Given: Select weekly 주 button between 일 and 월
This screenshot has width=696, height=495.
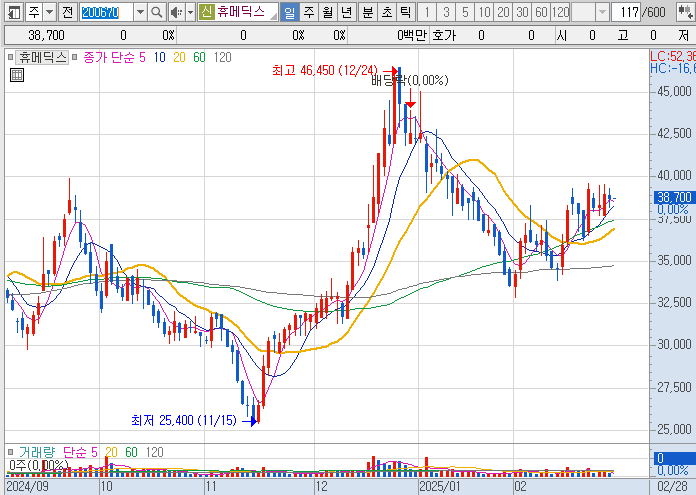Looking at the screenshot, I should coord(308,12).
